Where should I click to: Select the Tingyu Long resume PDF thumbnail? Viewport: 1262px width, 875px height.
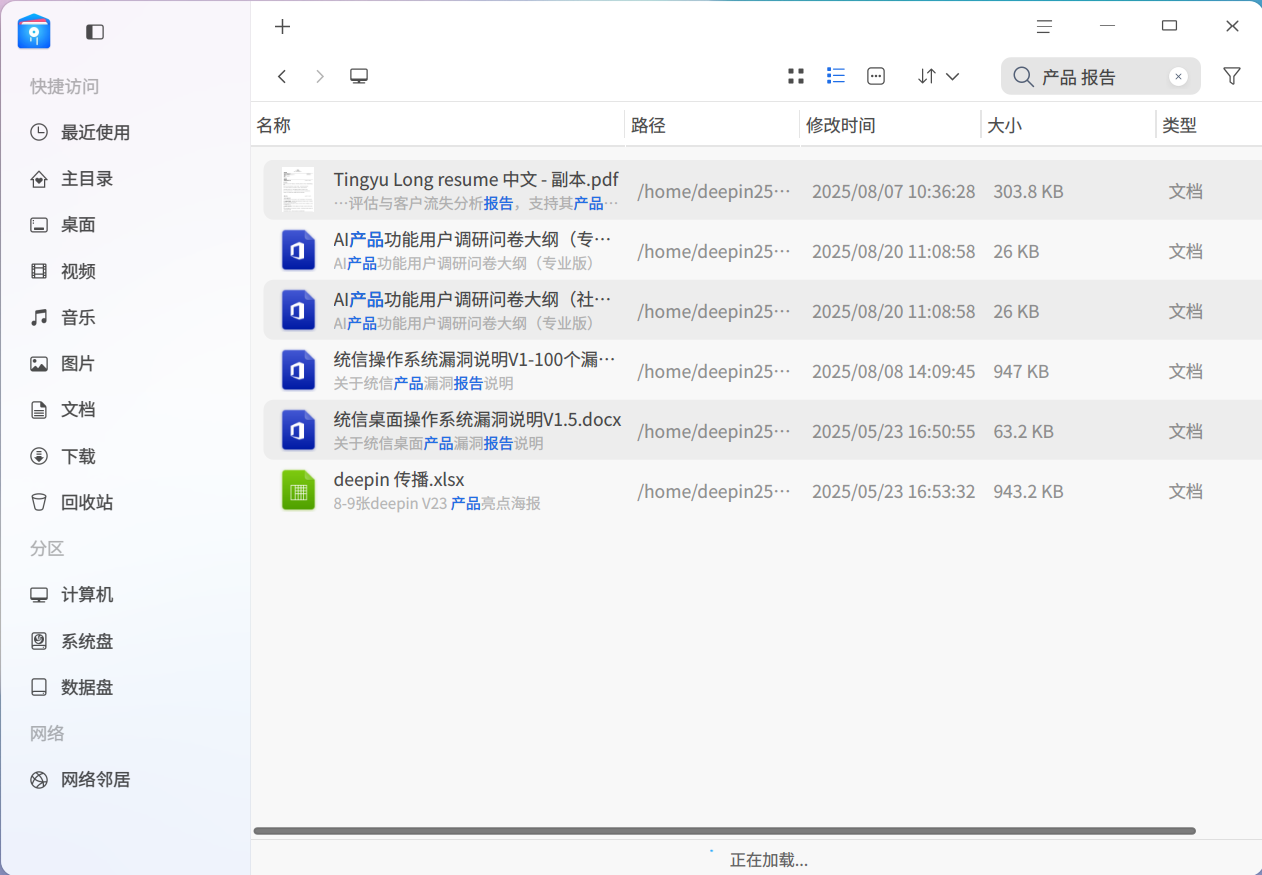pyautogui.click(x=298, y=190)
